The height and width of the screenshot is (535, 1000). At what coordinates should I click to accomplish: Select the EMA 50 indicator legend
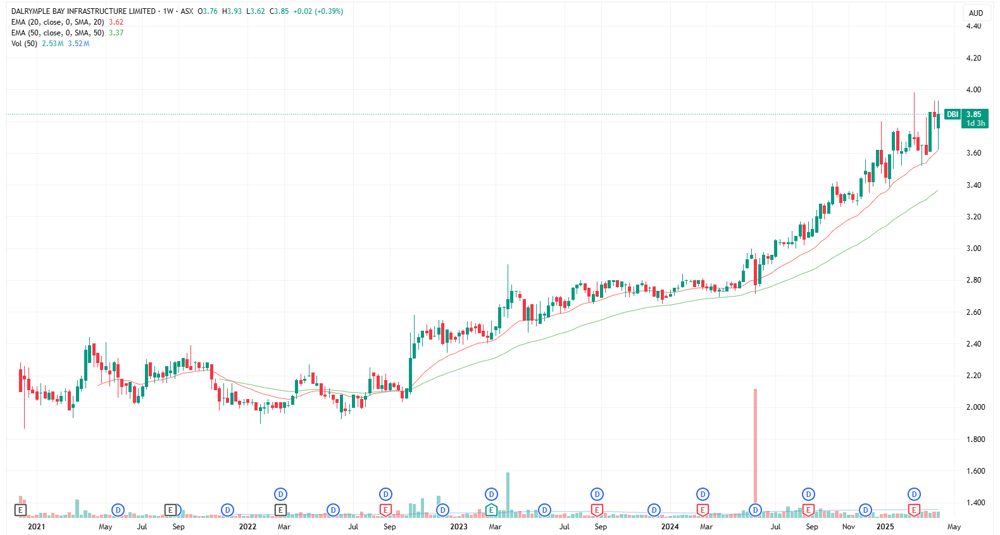point(68,33)
